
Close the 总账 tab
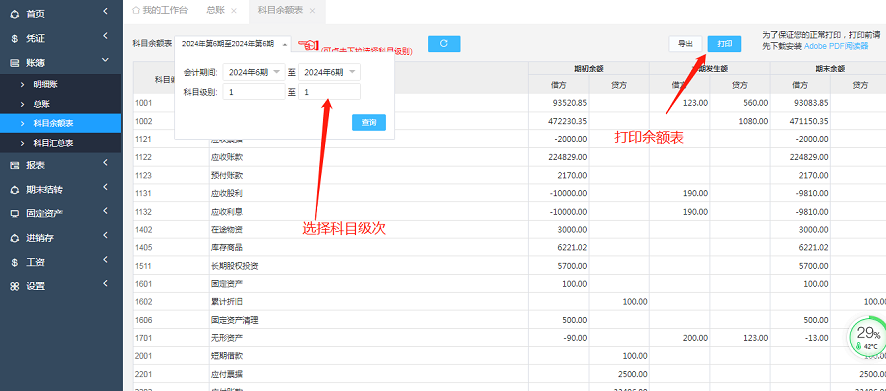point(234,11)
